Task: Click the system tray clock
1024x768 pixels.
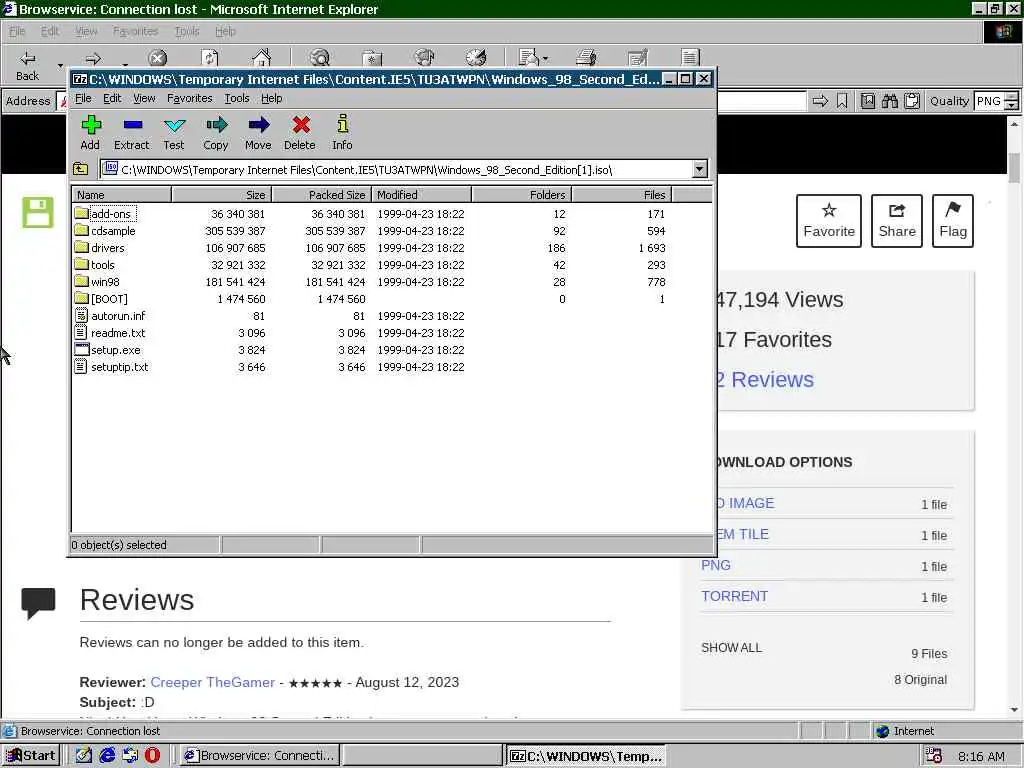Action: click(981, 756)
